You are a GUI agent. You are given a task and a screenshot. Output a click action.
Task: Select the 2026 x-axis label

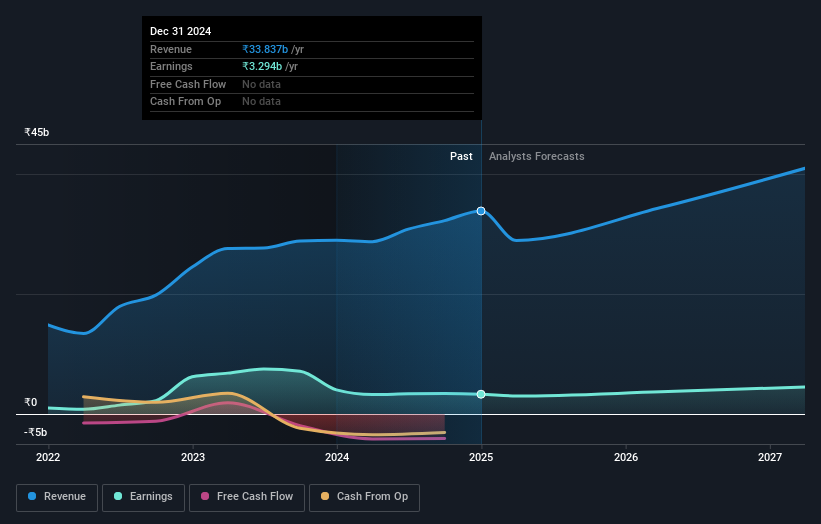click(x=626, y=457)
